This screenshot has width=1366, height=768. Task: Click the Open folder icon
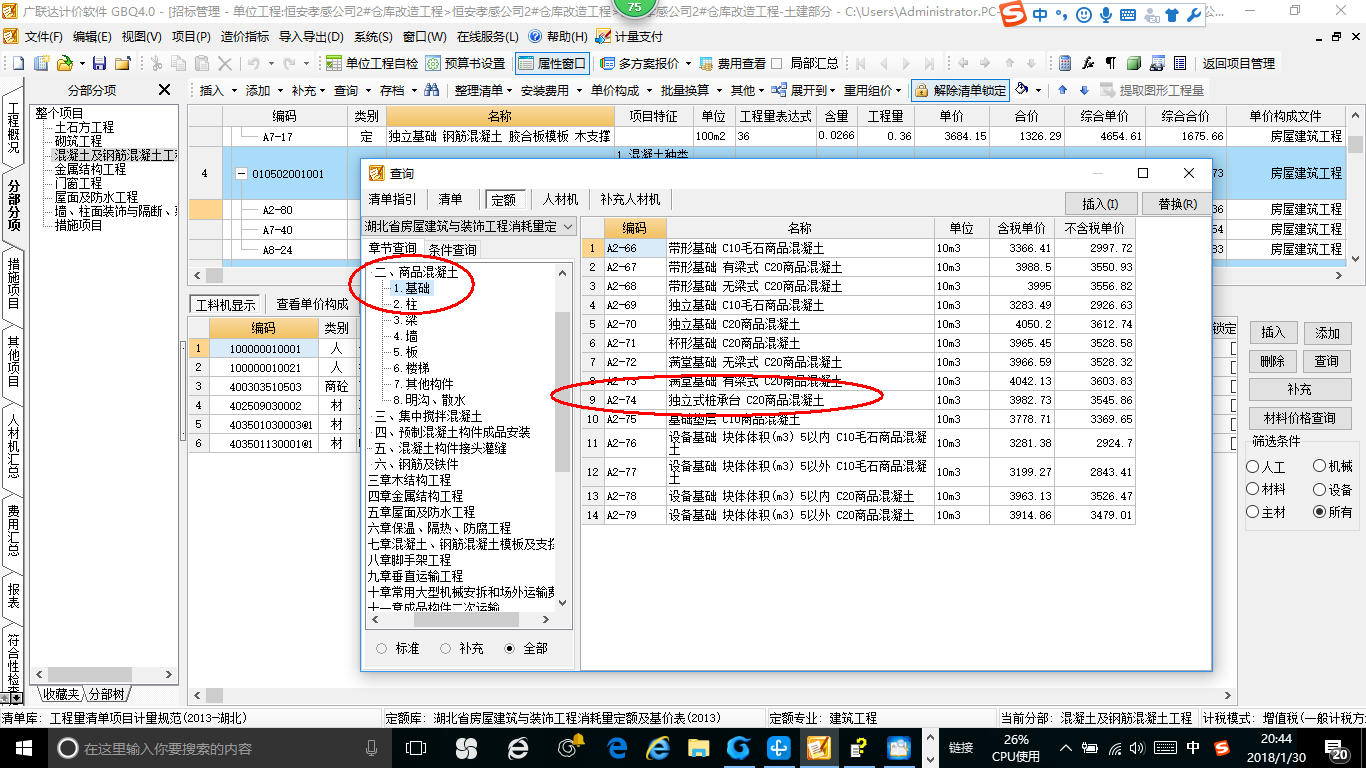click(64, 63)
